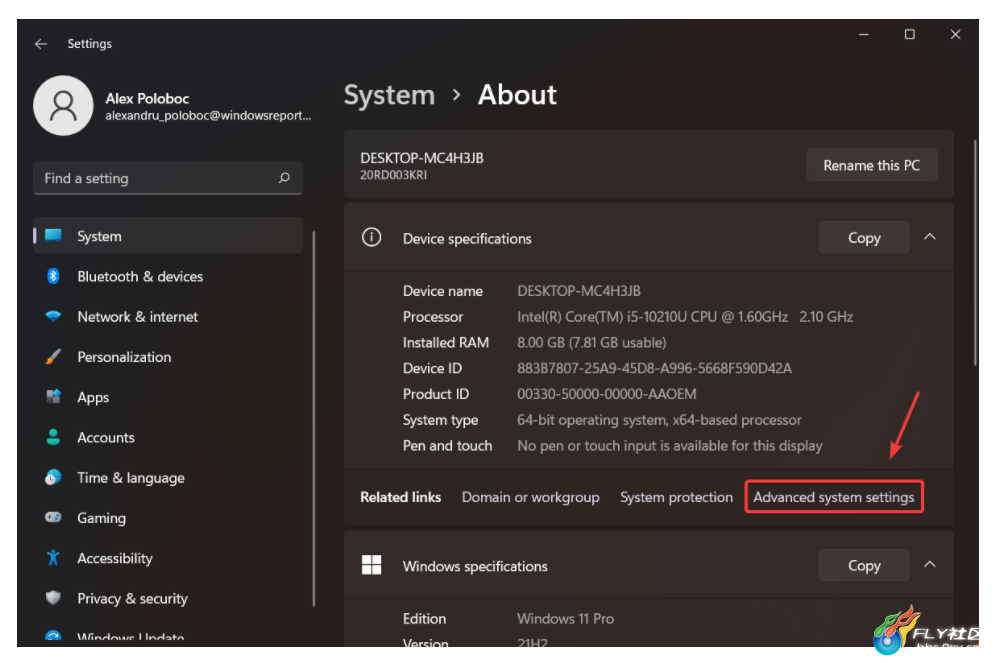Click the Alex Poloboc account name
The image size is (997, 663).
[147, 99]
